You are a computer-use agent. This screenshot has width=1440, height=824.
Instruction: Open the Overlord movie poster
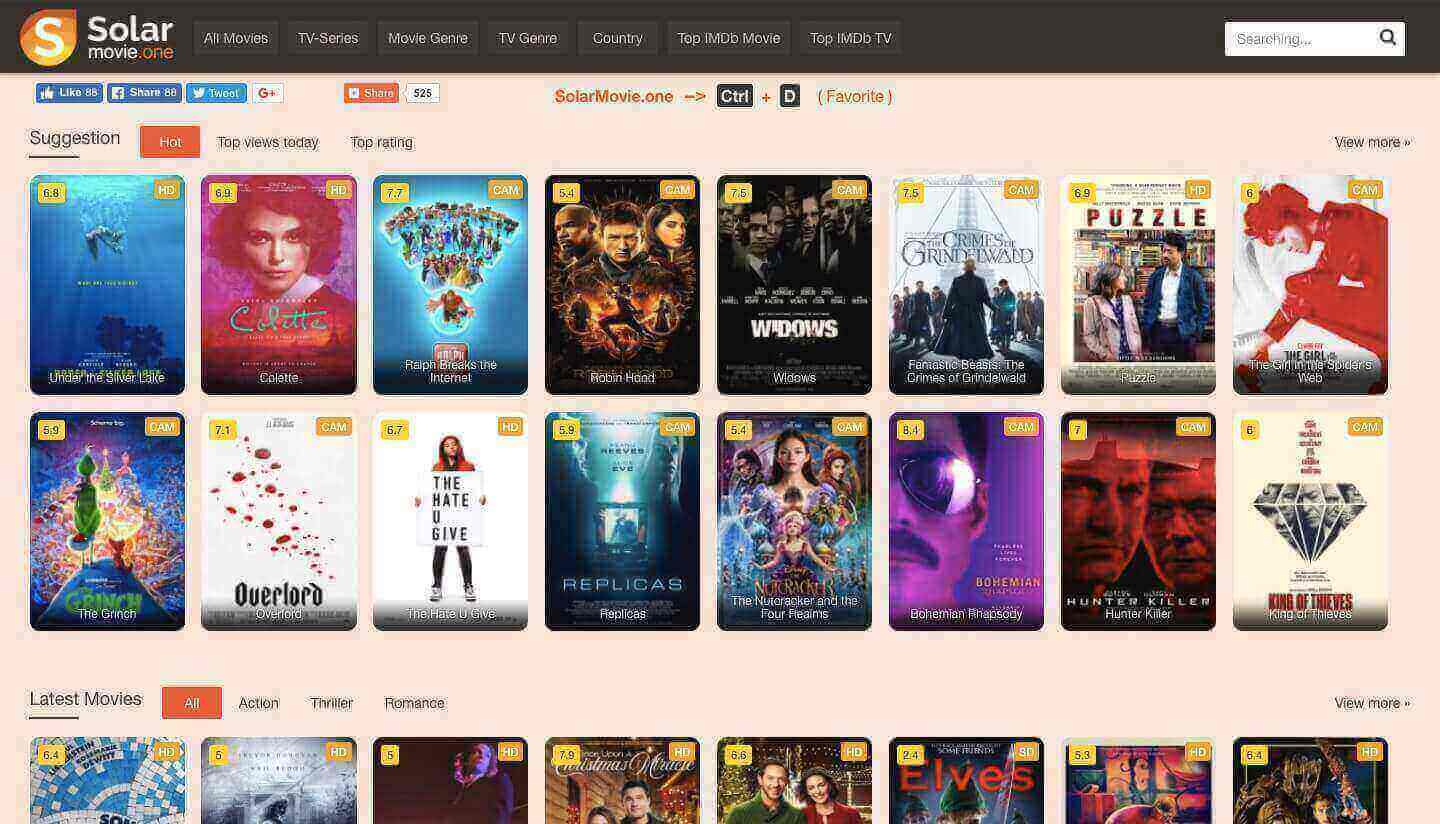pos(279,521)
